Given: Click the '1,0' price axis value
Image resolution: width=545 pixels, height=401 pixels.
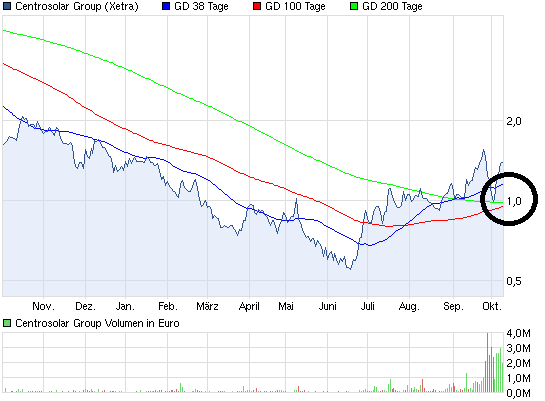Looking at the screenshot, I should click(x=514, y=201).
